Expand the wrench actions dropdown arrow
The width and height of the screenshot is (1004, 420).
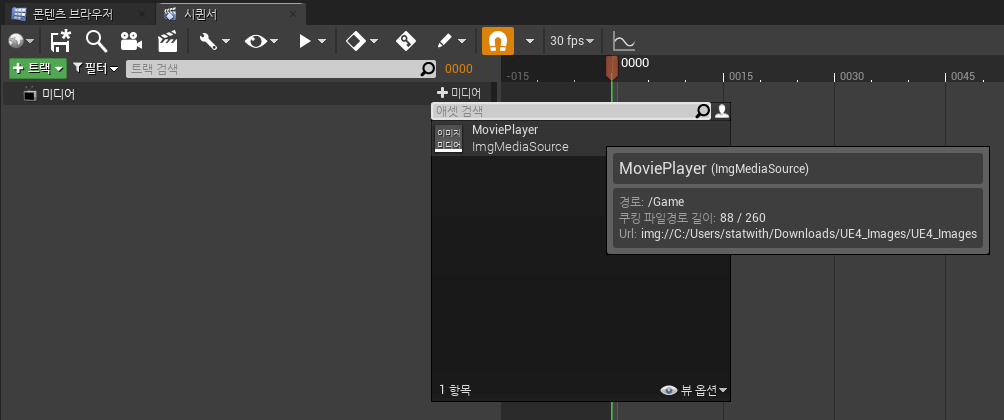(225, 42)
